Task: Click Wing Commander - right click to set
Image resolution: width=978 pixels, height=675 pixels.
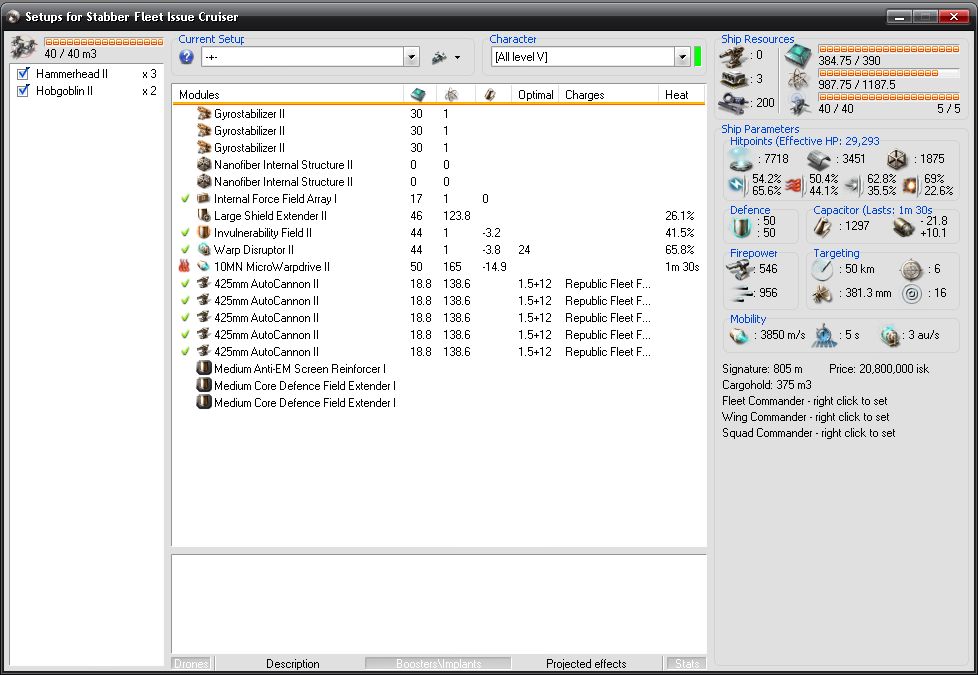Action: click(806, 417)
